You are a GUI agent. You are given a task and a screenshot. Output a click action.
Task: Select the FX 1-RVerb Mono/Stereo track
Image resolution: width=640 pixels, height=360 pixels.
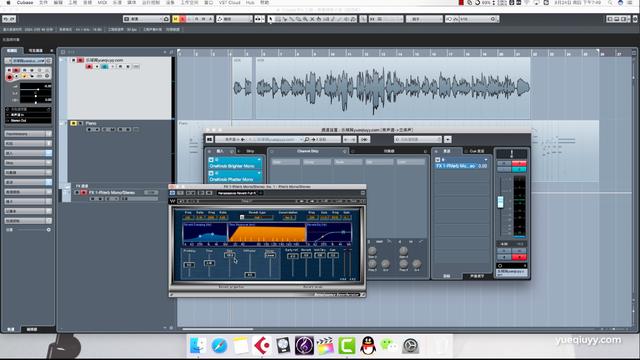pos(111,192)
